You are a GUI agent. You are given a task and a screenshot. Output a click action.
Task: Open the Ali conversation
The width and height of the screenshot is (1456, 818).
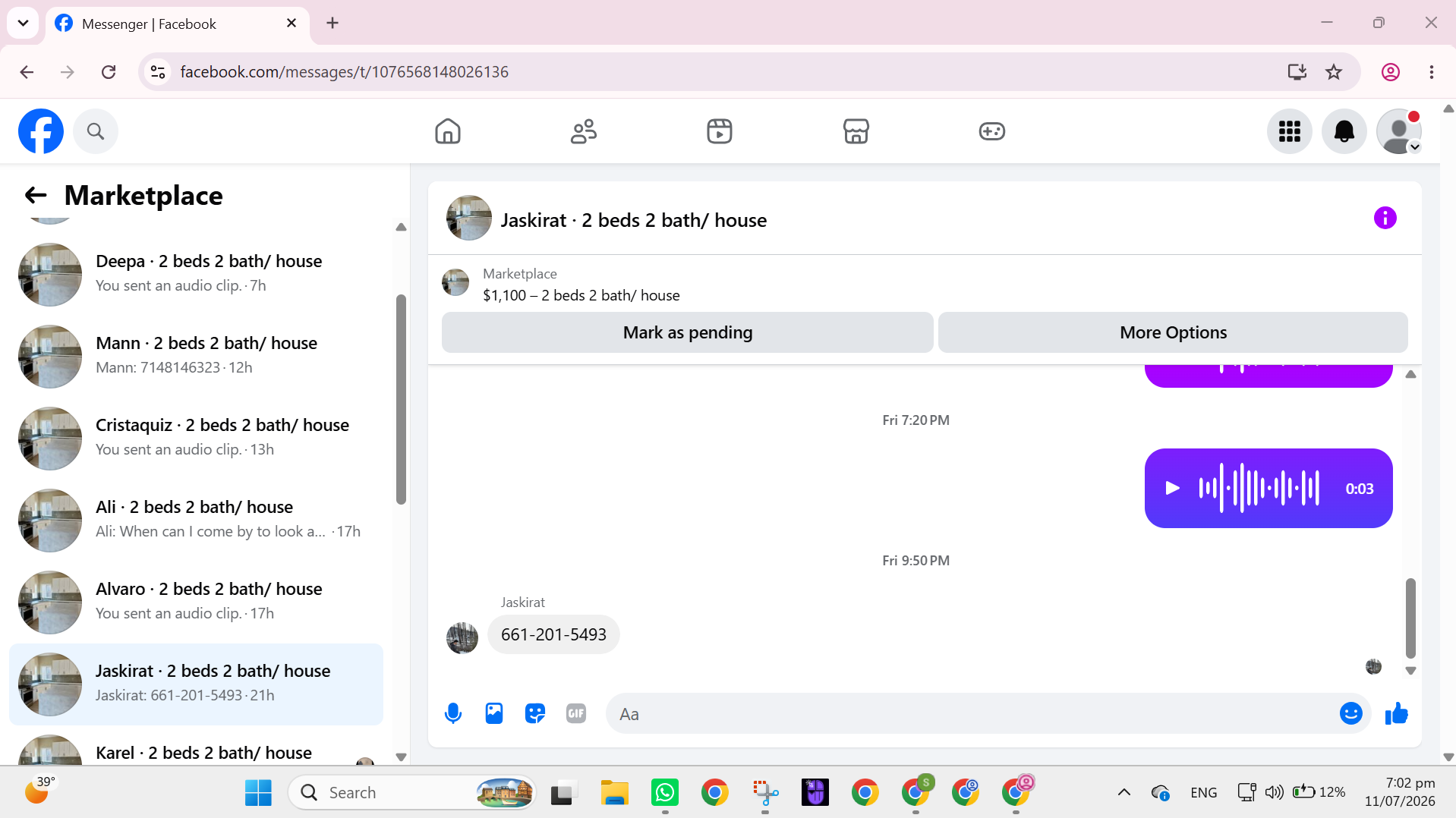pos(196,520)
